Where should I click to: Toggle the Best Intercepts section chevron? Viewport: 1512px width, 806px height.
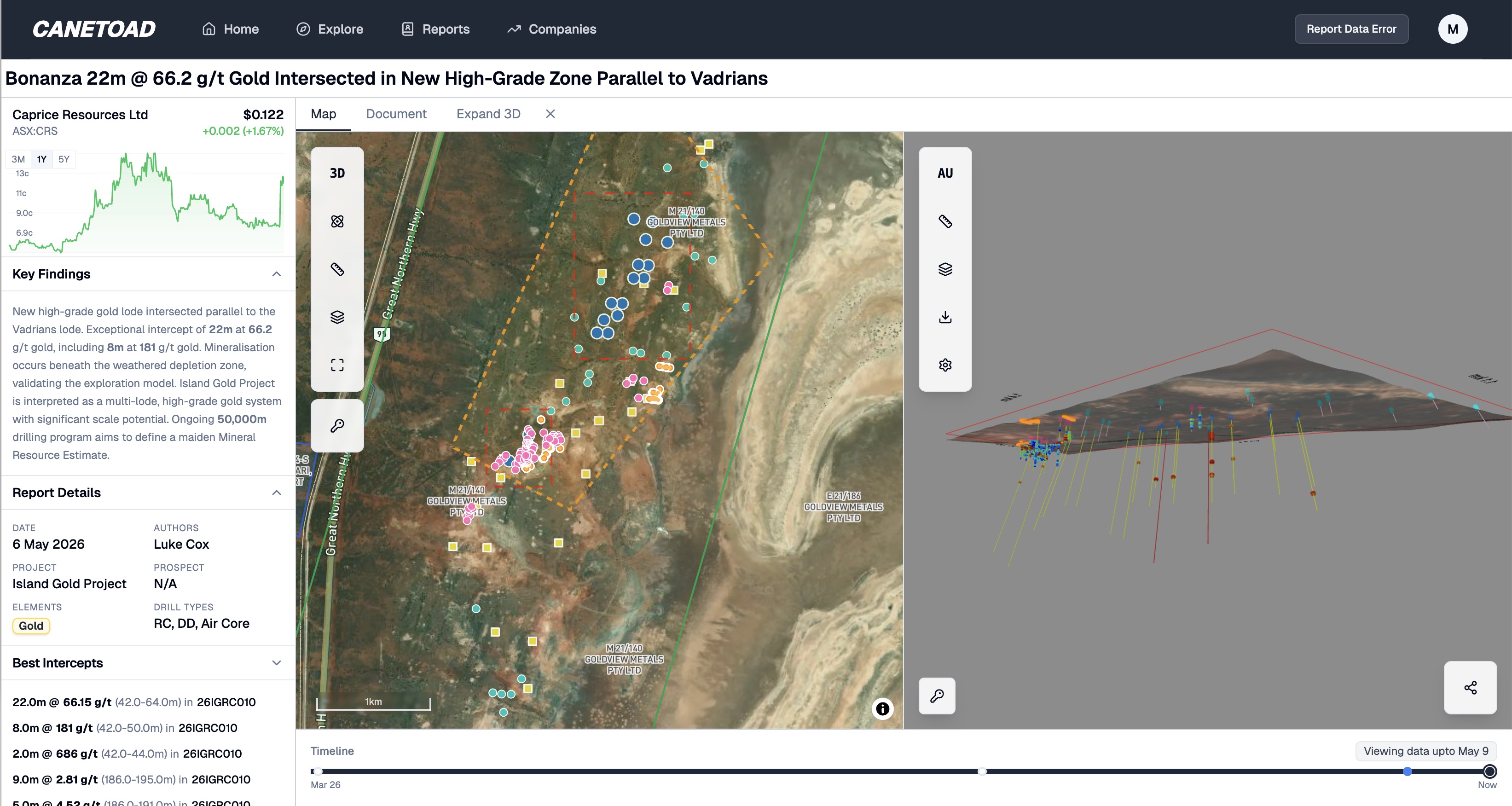(277, 663)
